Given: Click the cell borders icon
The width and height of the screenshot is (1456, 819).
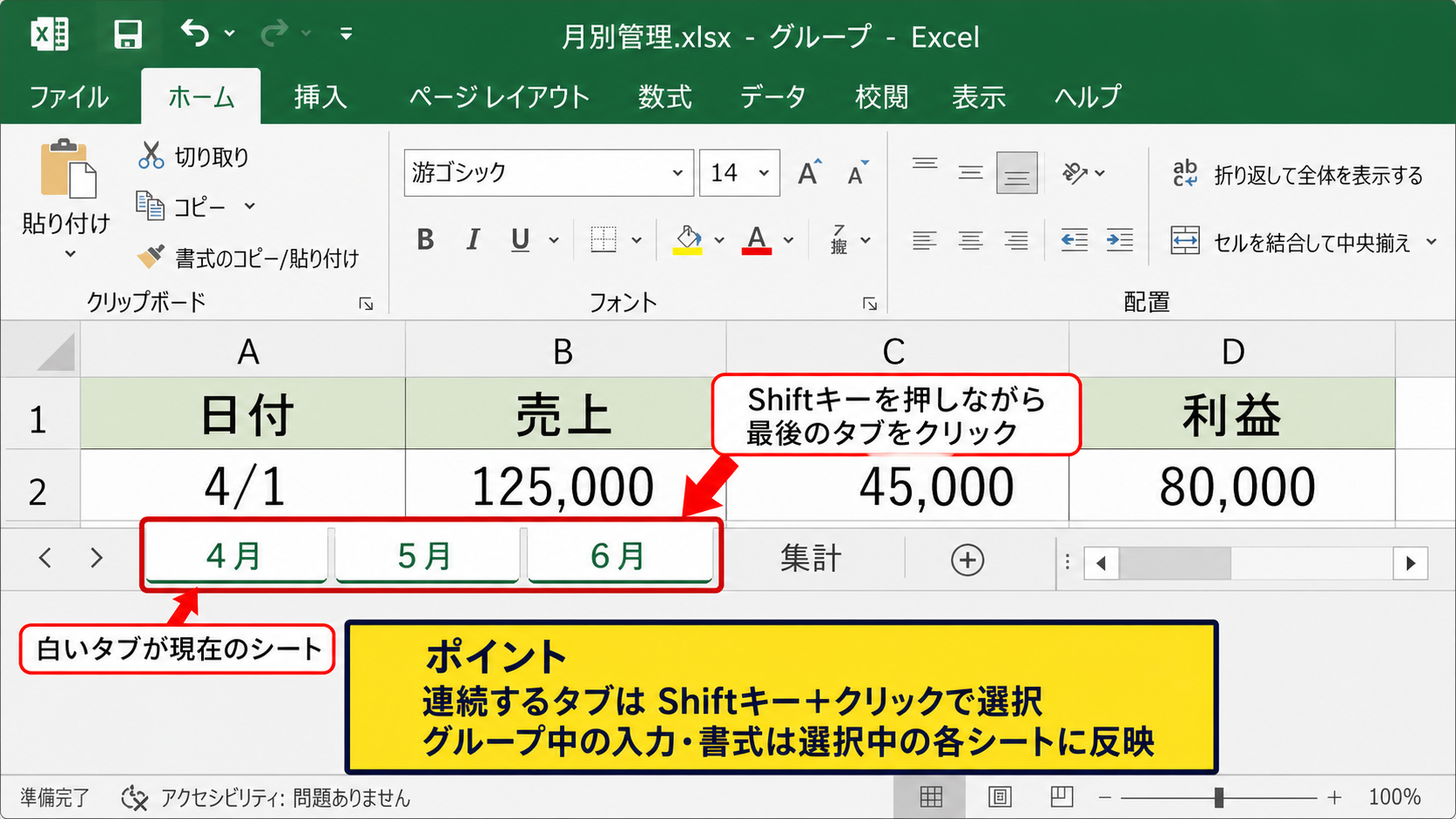Looking at the screenshot, I should pyautogui.click(x=603, y=239).
